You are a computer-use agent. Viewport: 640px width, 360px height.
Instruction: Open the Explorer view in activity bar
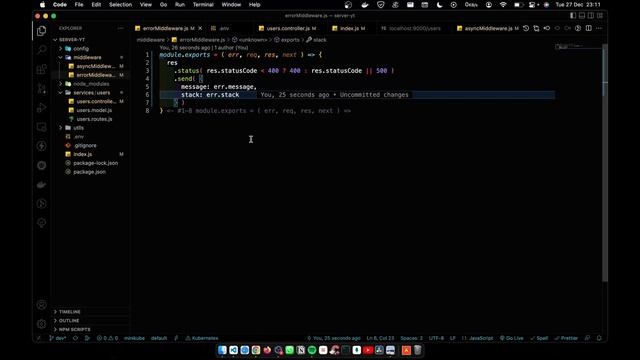pyautogui.click(x=41, y=31)
